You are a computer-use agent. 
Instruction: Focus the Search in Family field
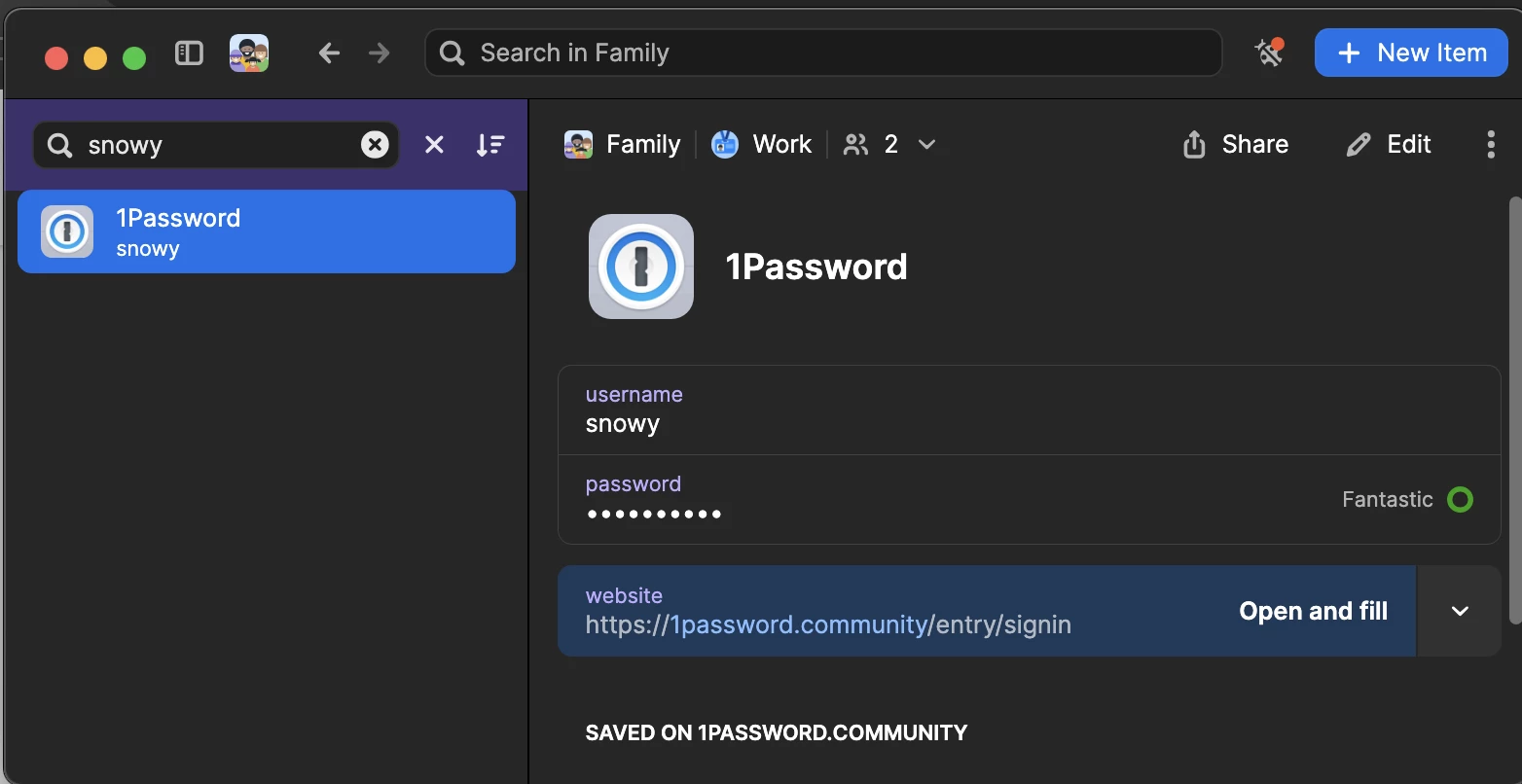click(823, 53)
